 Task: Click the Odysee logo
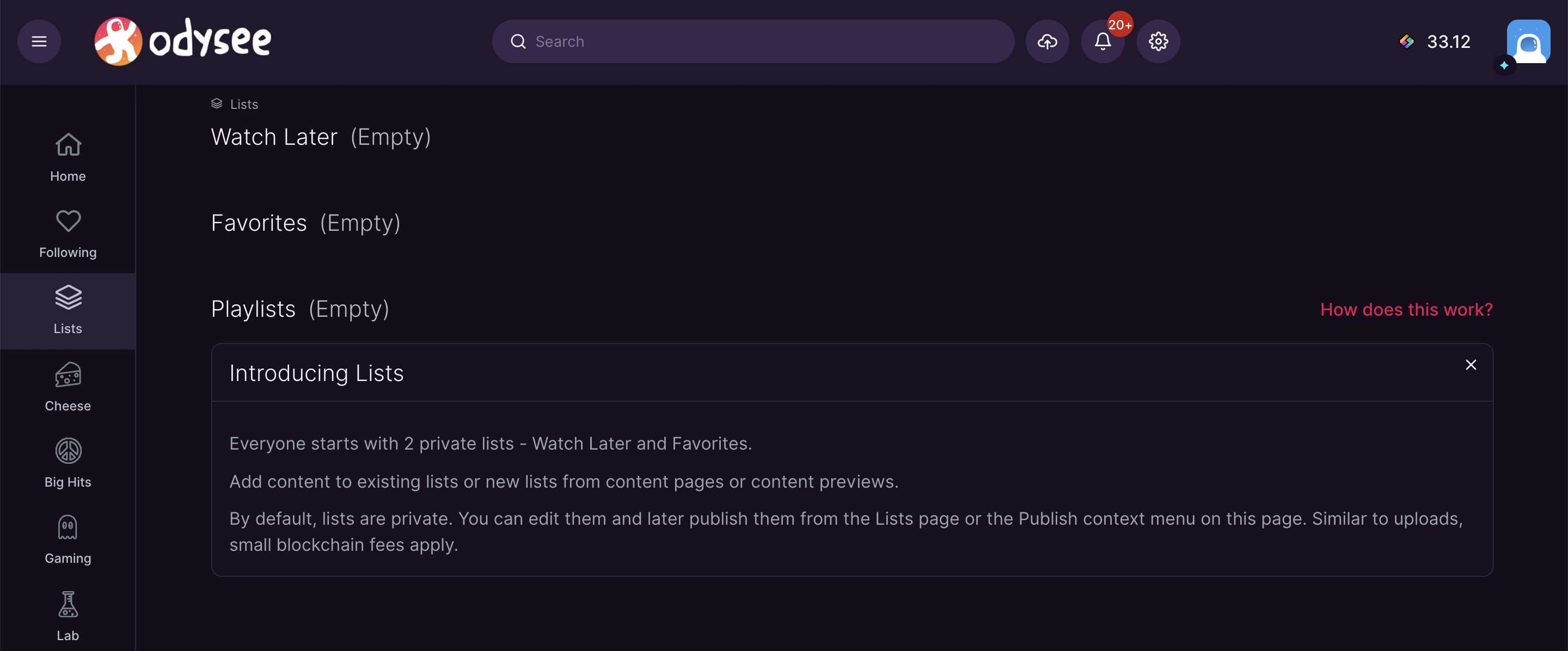click(x=182, y=41)
